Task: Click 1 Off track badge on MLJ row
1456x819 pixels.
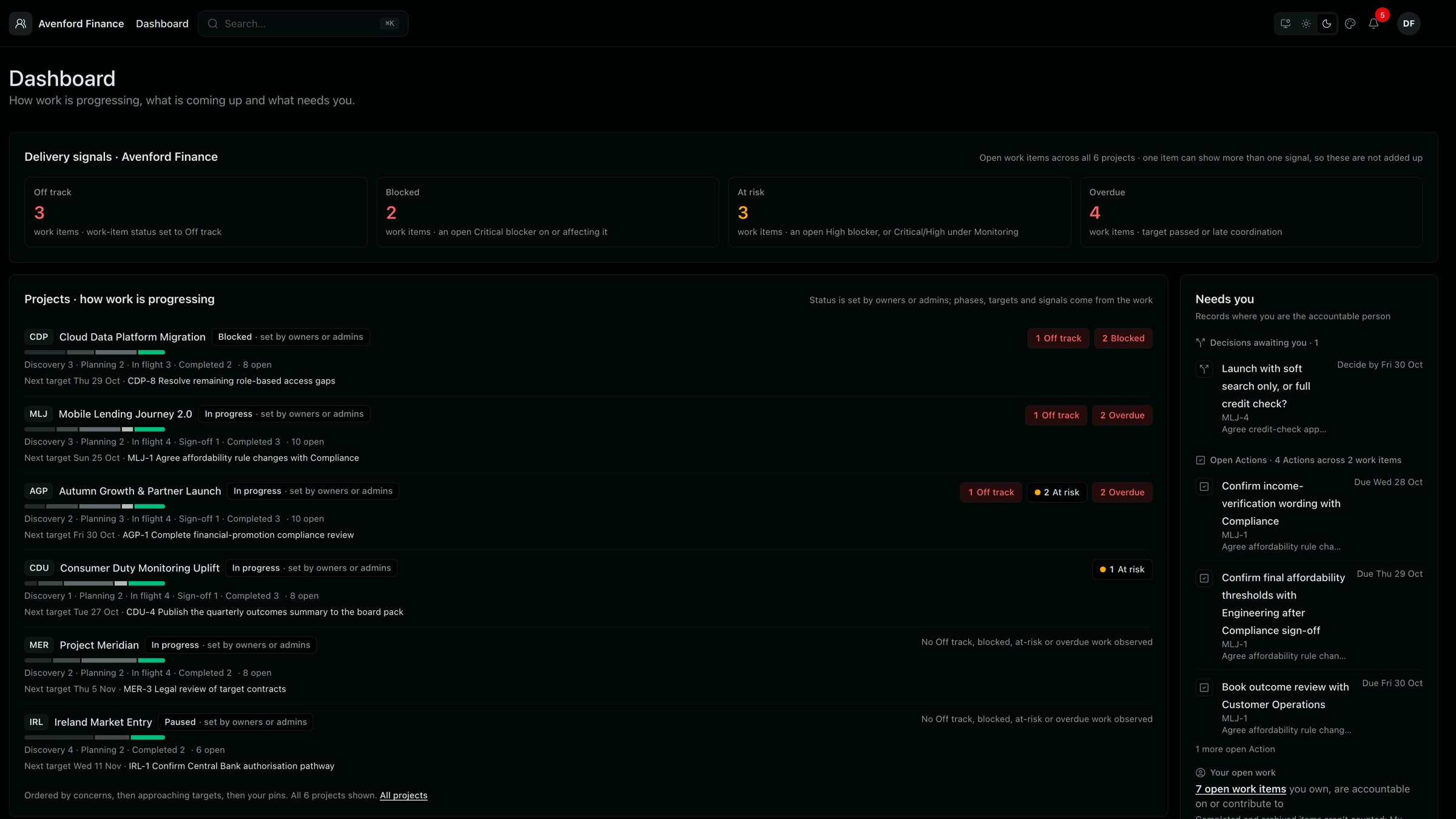Action: [1056, 416]
